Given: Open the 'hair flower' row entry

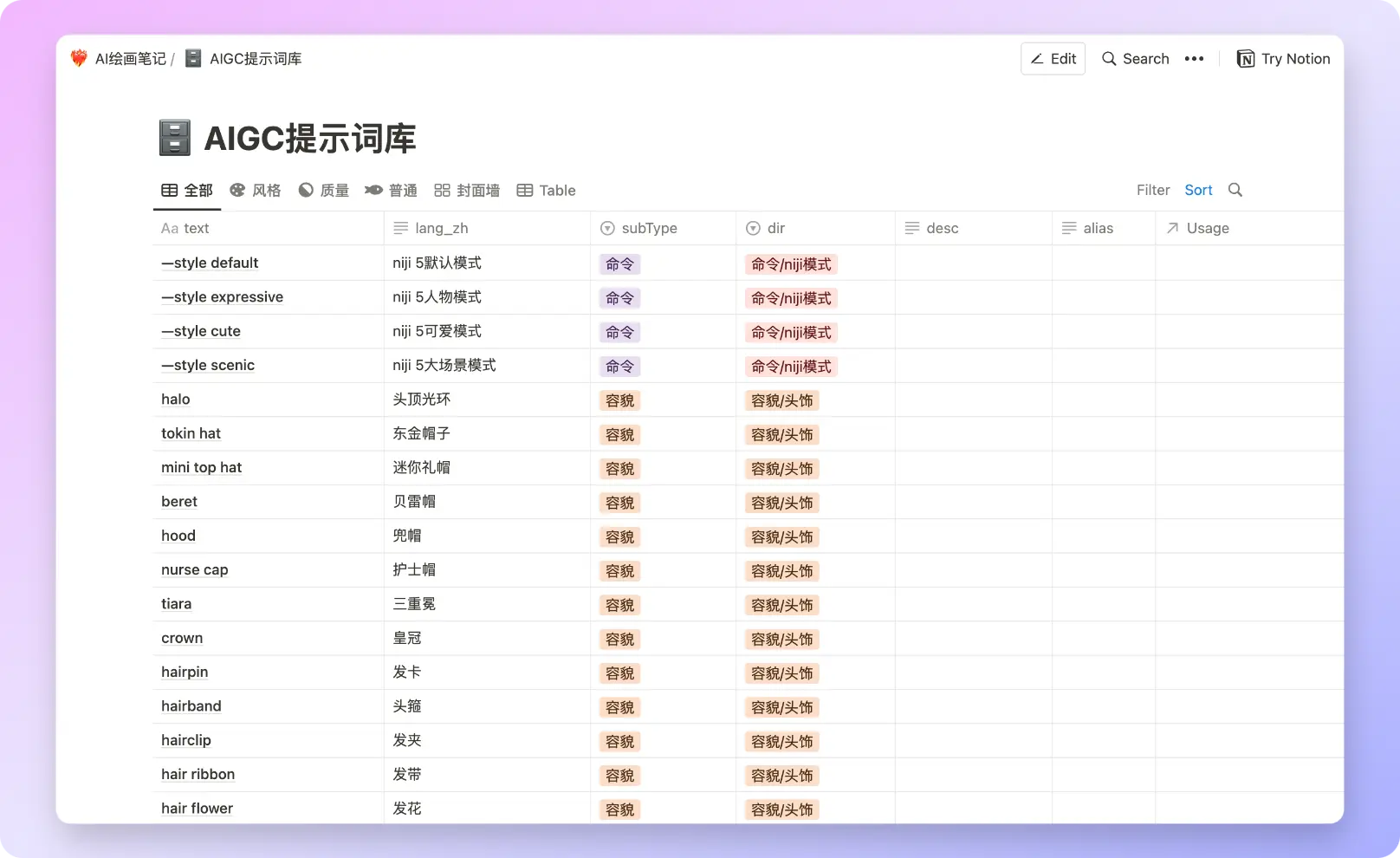Looking at the screenshot, I should (x=197, y=809).
